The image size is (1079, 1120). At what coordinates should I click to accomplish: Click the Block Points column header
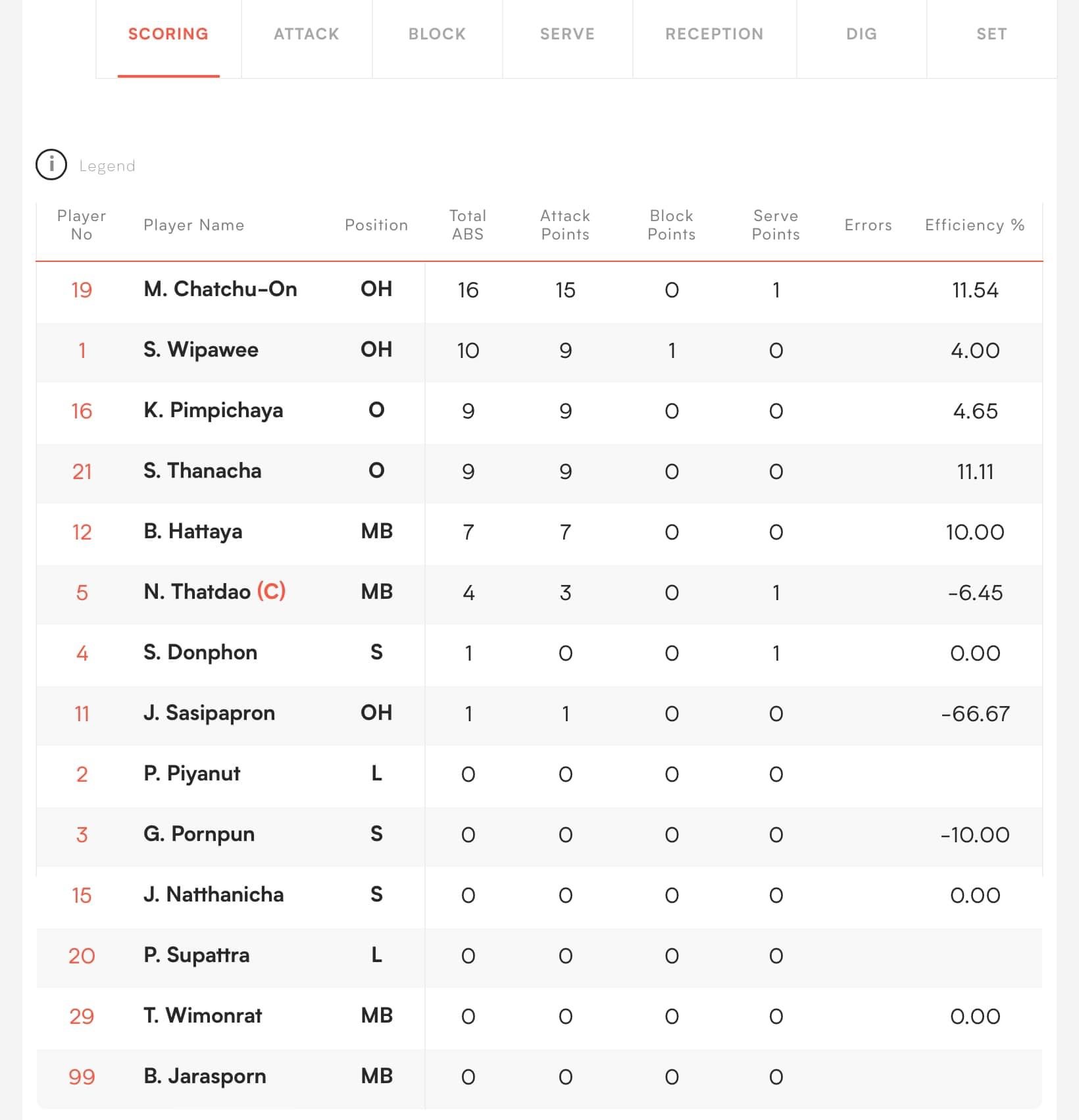coord(671,225)
